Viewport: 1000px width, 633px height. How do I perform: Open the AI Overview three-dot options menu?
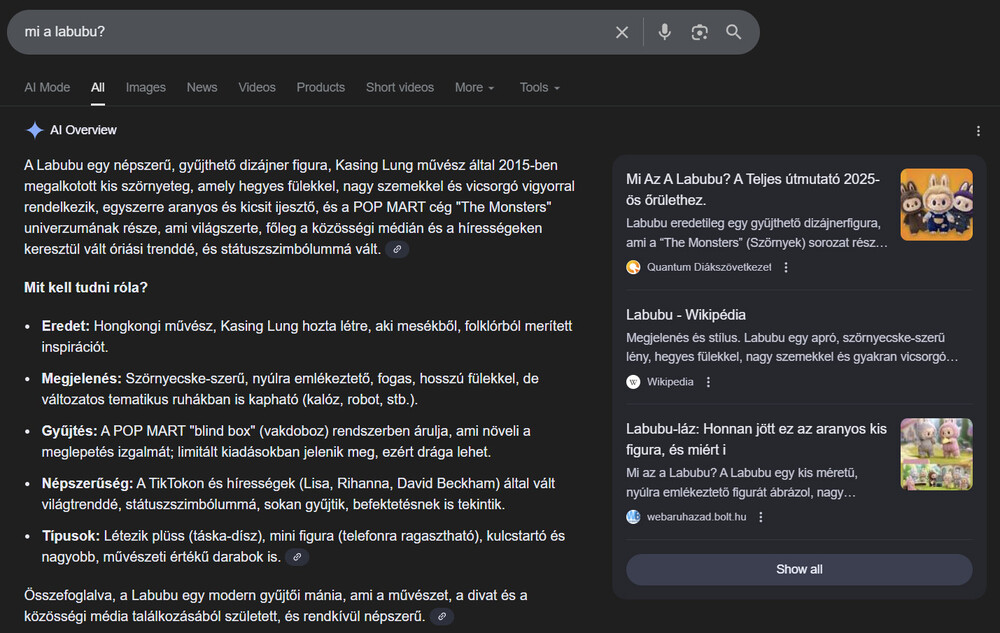coord(978,131)
